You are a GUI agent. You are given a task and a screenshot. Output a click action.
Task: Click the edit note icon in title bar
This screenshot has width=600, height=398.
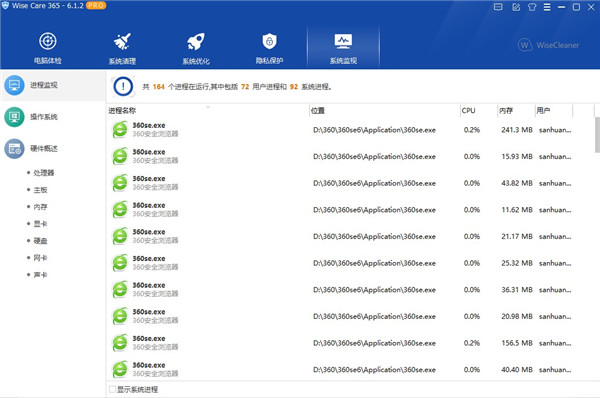pyautogui.click(x=516, y=7)
